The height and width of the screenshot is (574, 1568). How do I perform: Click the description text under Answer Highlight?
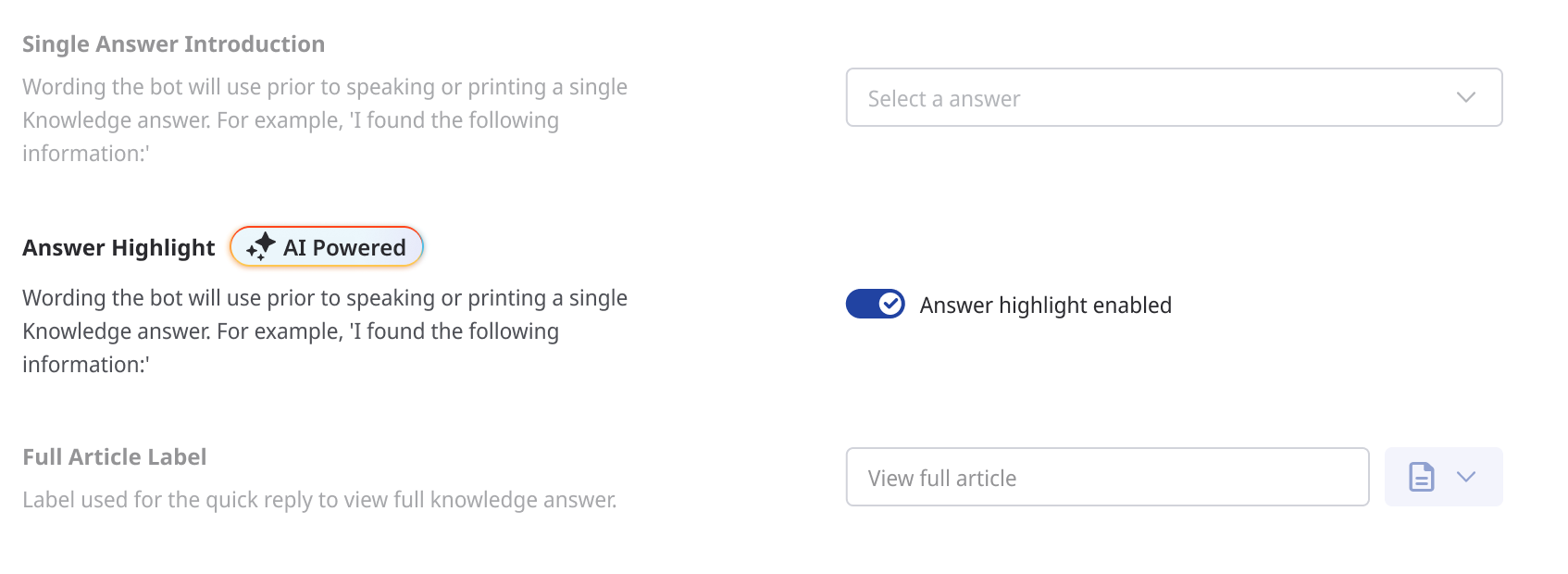324,315
